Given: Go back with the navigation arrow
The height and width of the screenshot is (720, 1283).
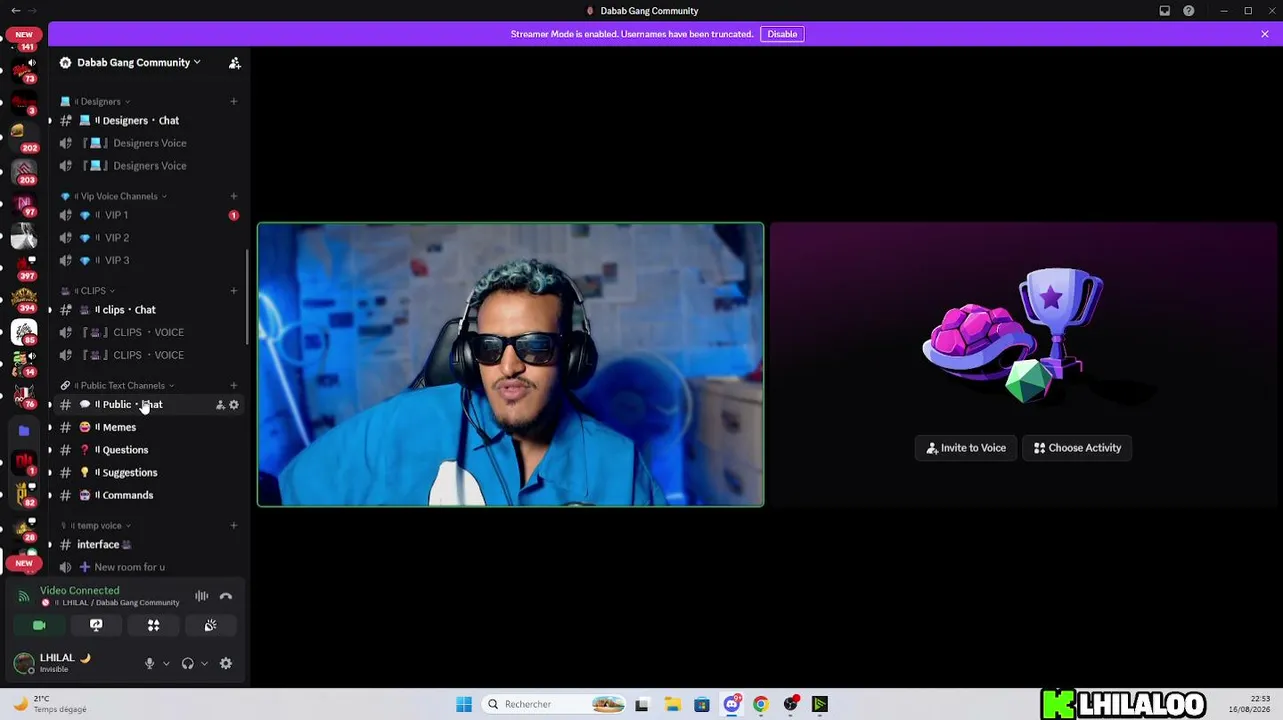Looking at the screenshot, I should click(15, 11).
